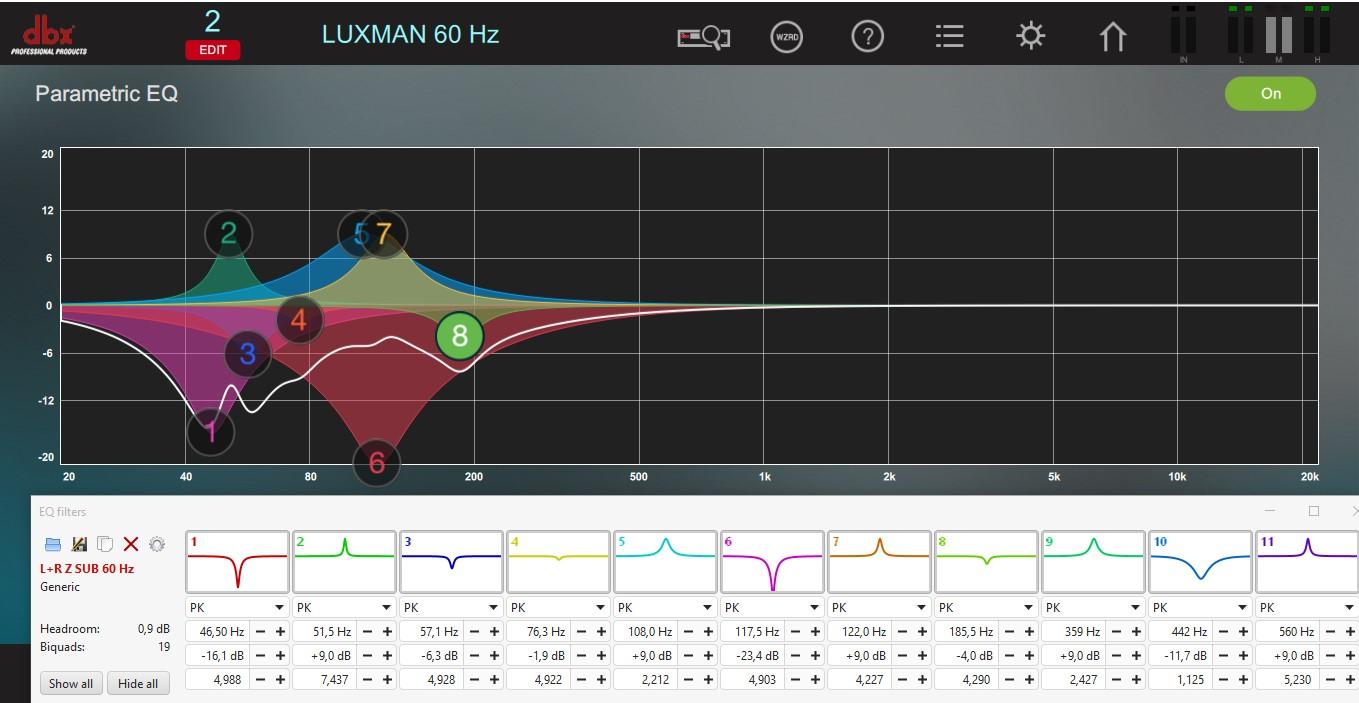
Task: Toggle filter 1 response curve thumbnail
Action: tap(237, 563)
